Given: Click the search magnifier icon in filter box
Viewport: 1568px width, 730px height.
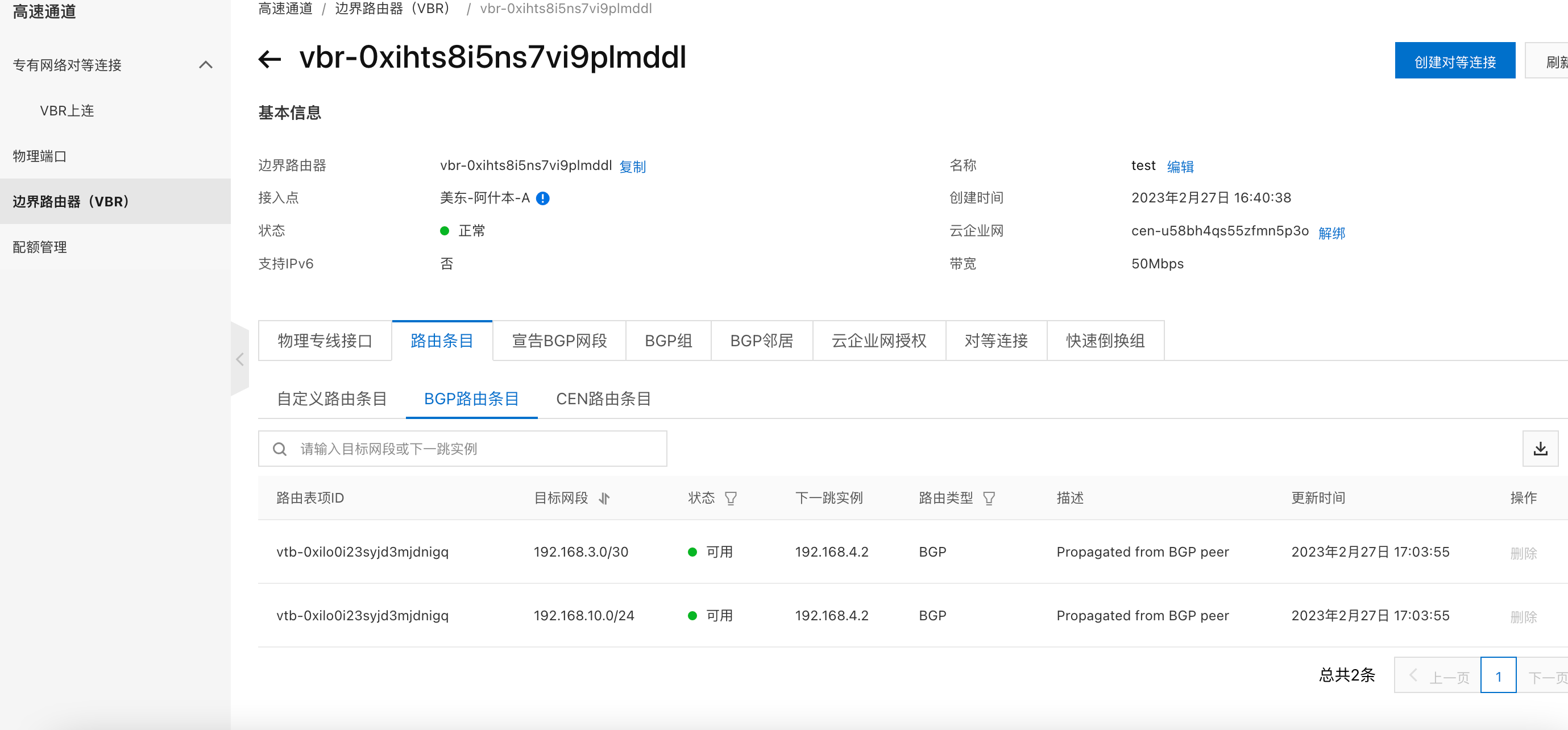Looking at the screenshot, I should pyautogui.click(x=279, y=449).
